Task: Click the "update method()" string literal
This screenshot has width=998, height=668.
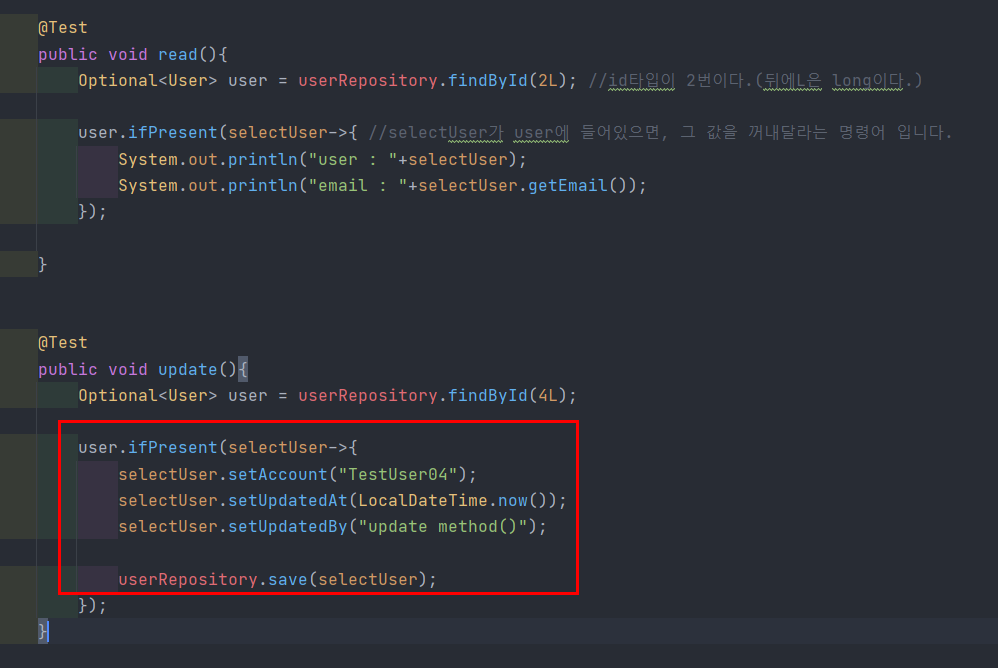Action: click(443, 526)
